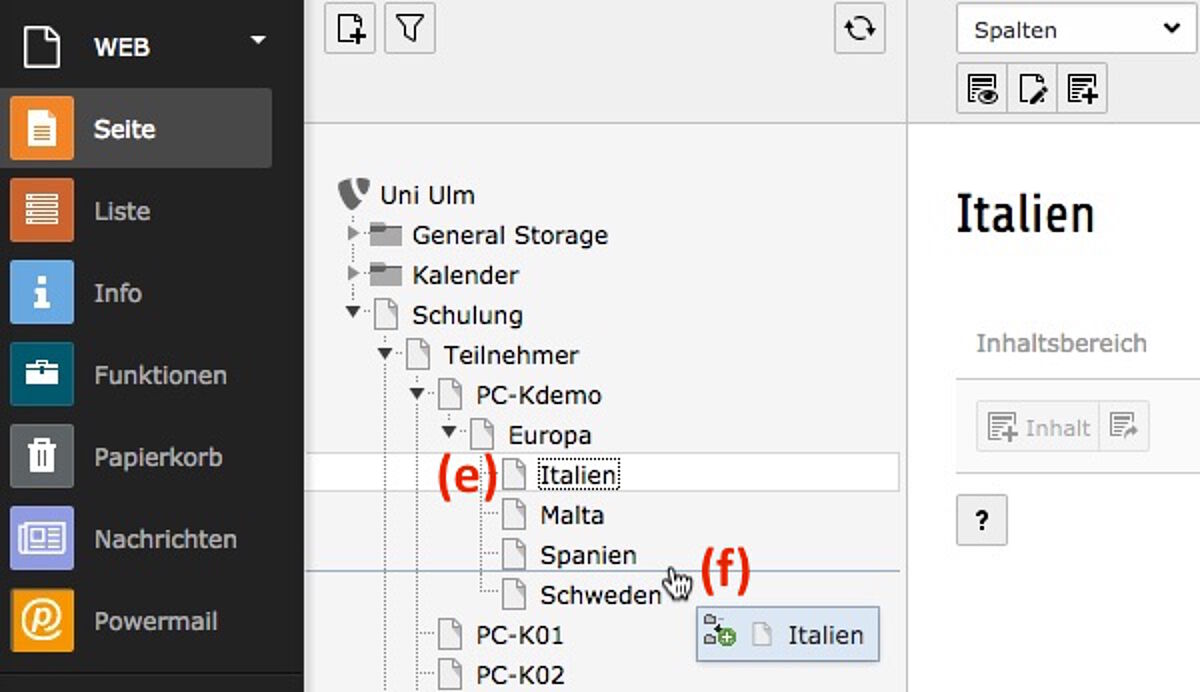Click the Inhalt add content button
The height and width of the screenshot is (692, 1200).
(x=1038, y=428)
